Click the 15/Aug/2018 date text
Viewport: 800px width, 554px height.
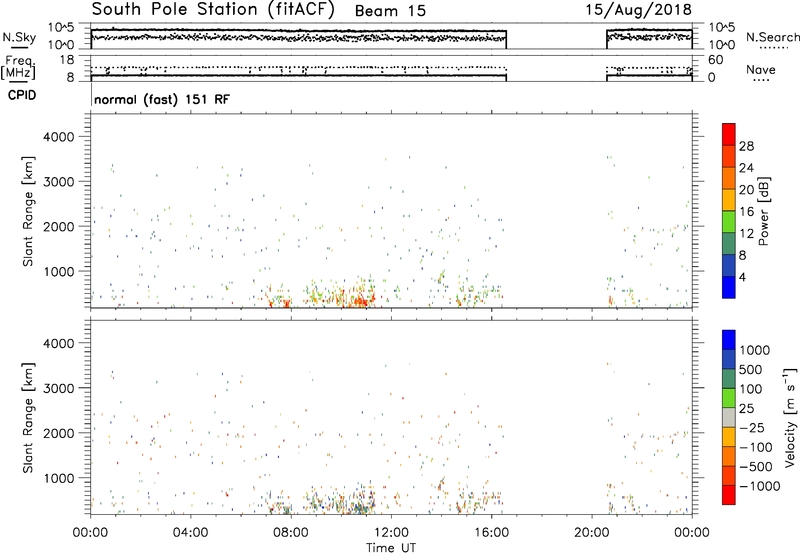click(x=638, y=10)
